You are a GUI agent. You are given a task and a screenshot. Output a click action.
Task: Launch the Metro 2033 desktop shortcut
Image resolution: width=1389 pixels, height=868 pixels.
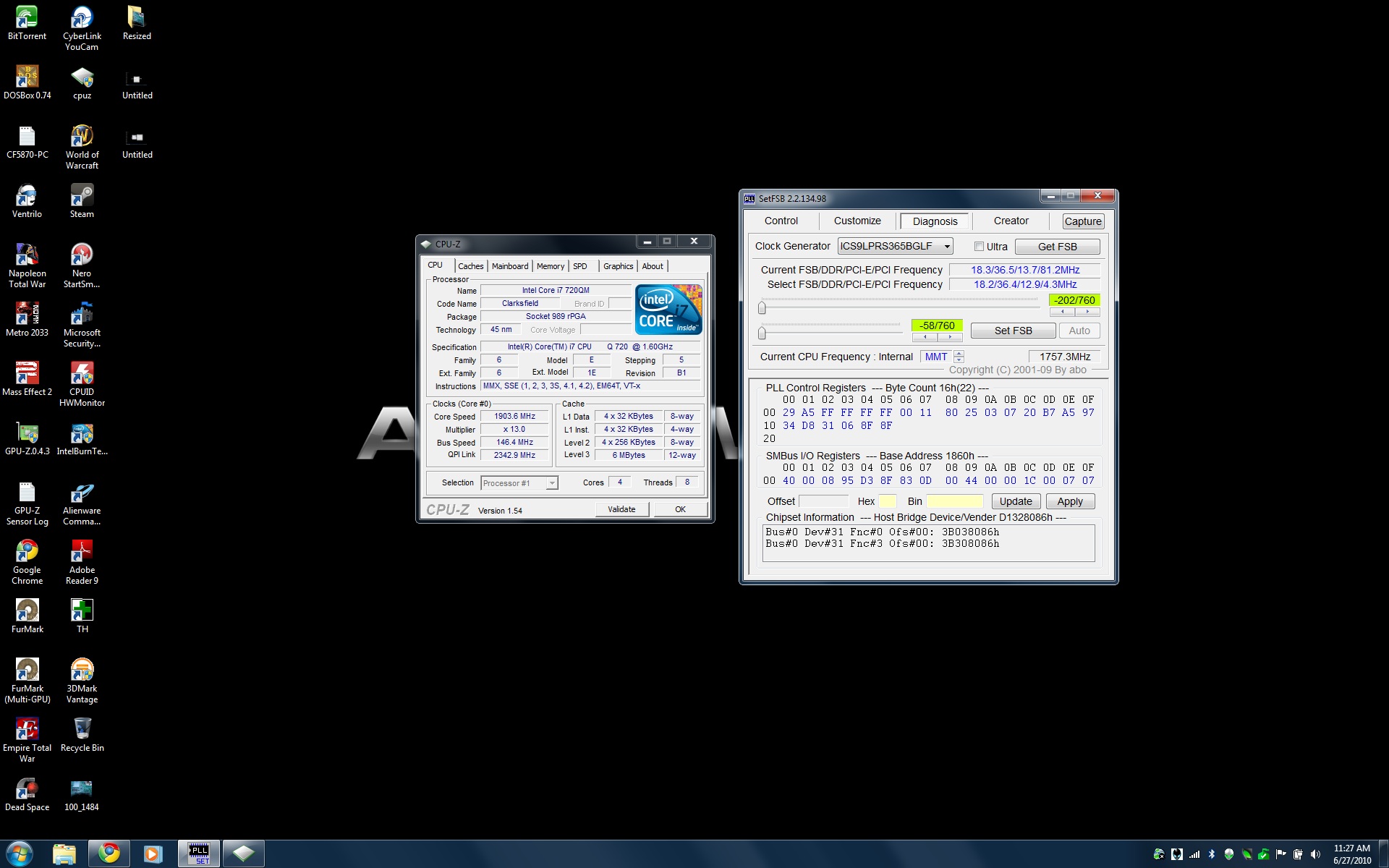click(x=27, y=320)
